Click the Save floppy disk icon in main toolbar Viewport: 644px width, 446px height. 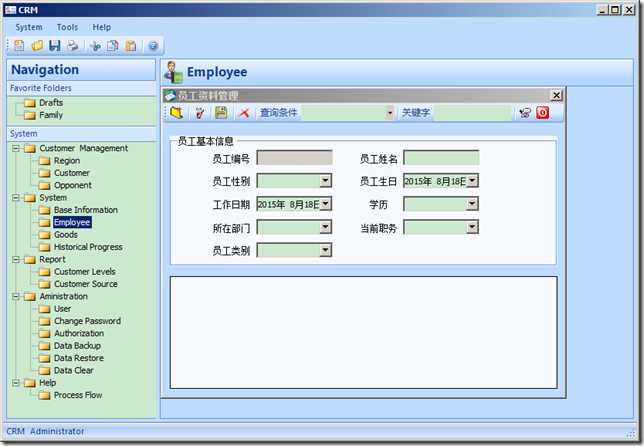click(x=55, y=46)
